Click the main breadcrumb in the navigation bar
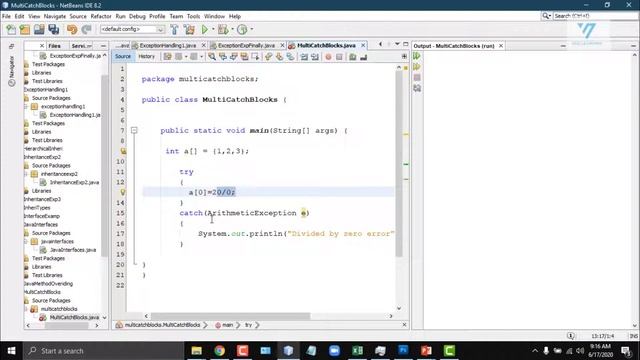Viewport: 640px width, 360px height. pos(228,325)
